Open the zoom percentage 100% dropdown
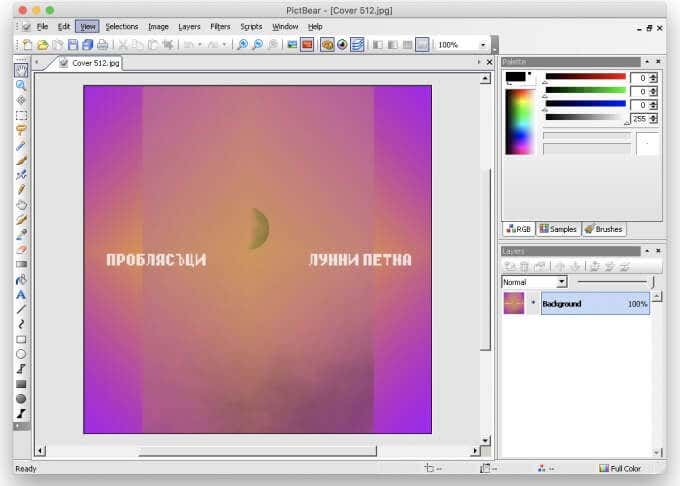 click(483, 45)
